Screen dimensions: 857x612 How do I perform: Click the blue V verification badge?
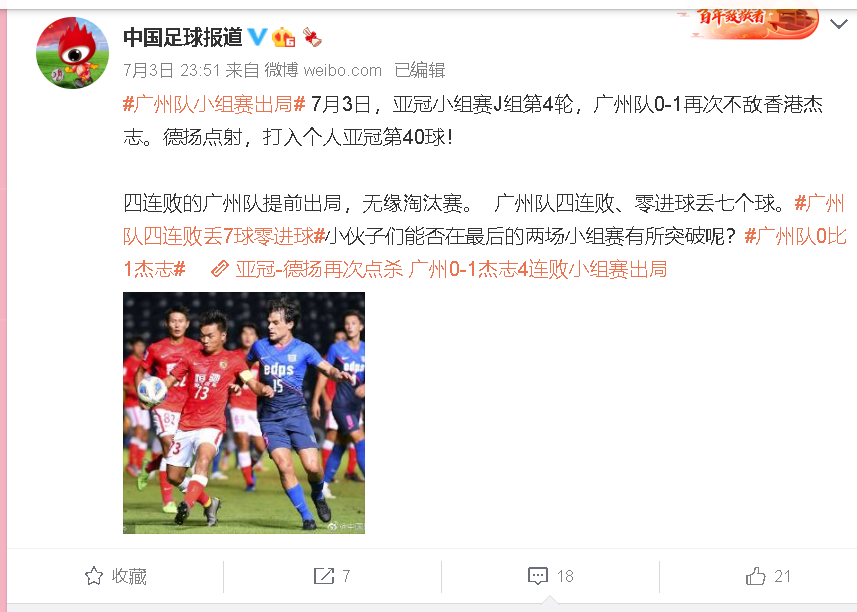click(x=257, y=37)
